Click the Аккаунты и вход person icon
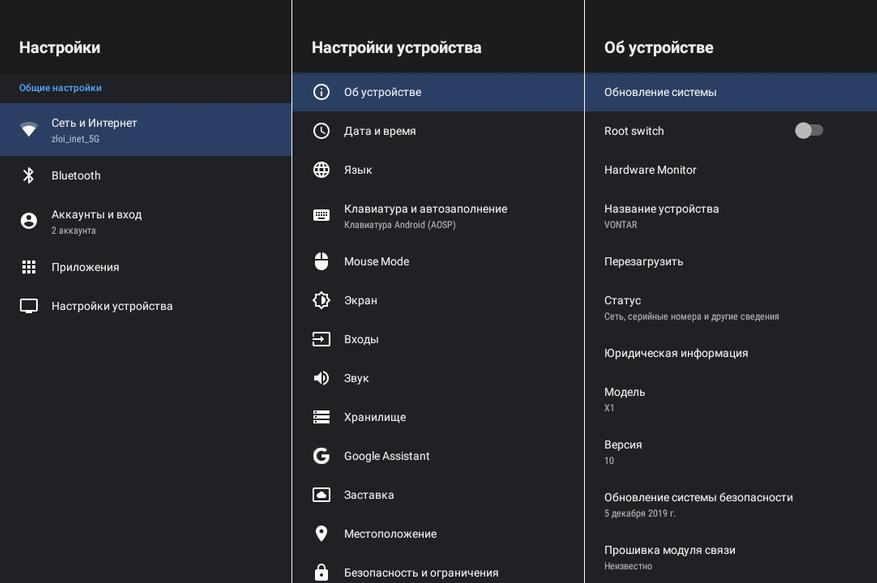This screenshot has height=583, width=877. click(29, 221)
